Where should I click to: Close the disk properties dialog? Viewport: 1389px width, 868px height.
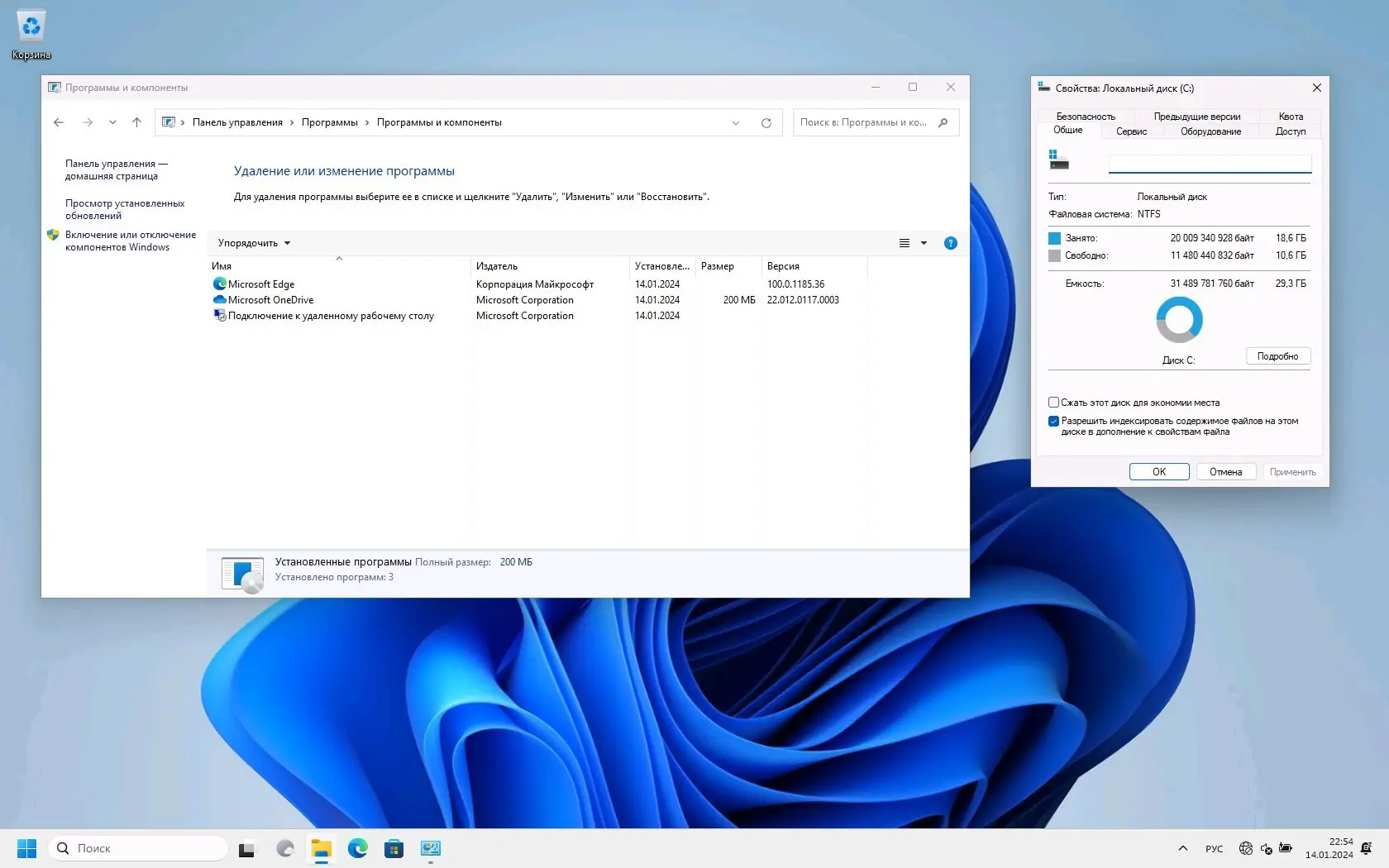point(1317,88)
